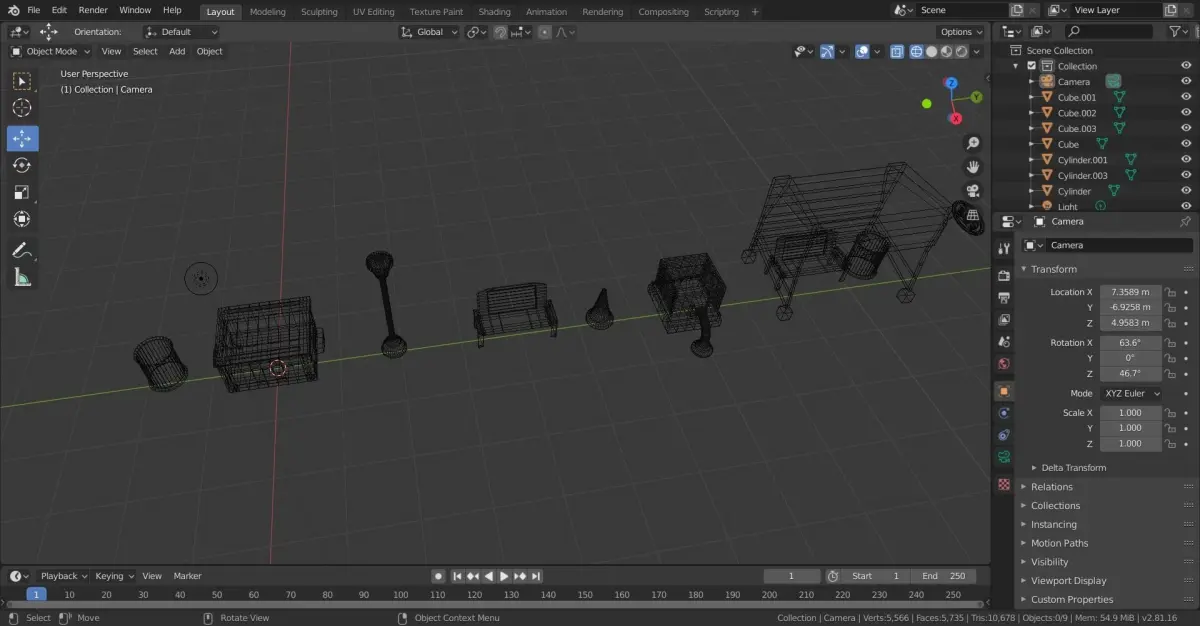The width and height of the screenshot is (1200, 626).
Task: Open the World properties tab
Action: (x=1004, y=364)
